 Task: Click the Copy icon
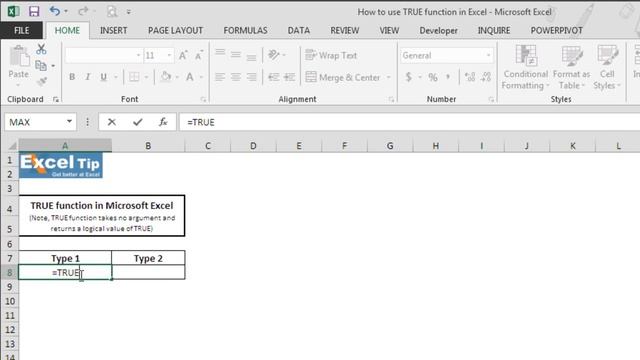pos(41,65)
